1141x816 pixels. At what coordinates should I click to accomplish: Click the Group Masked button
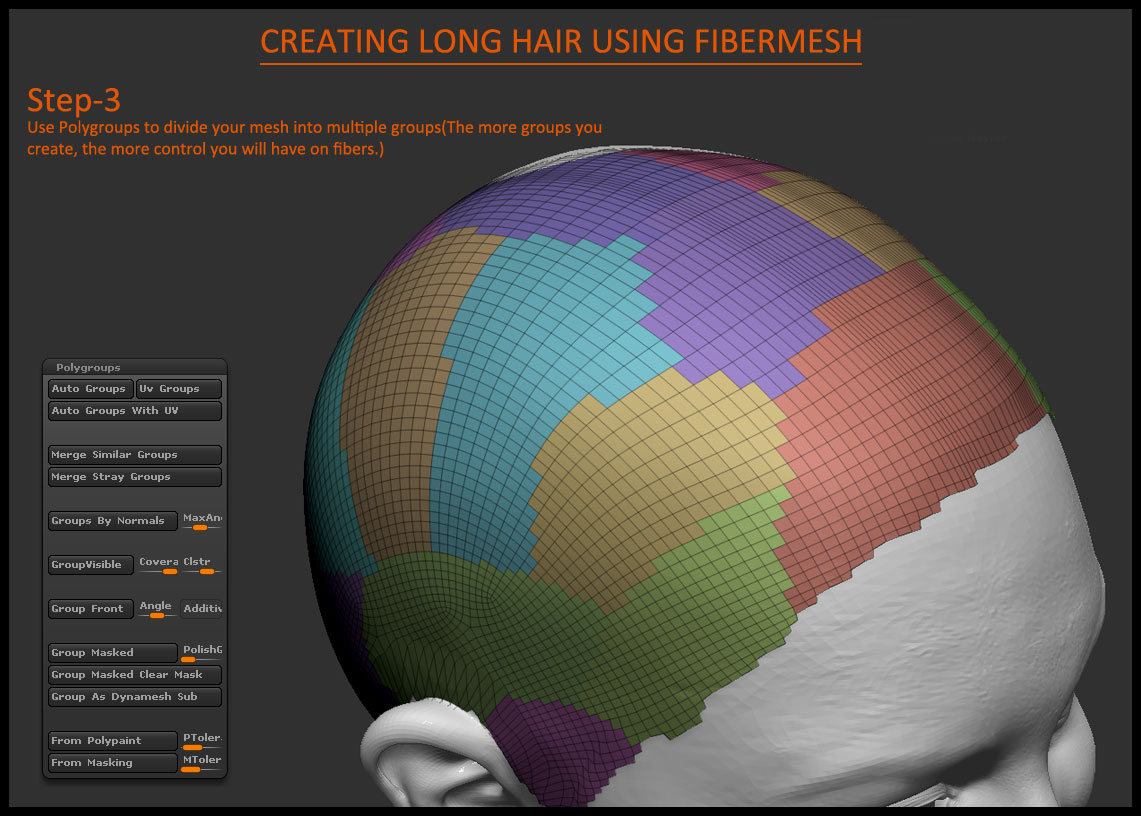coord(112,653)
